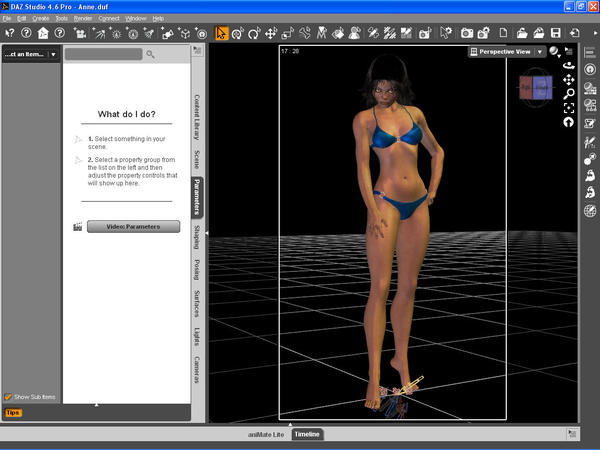
Task: Switch to the Surfaces side tab
Action: click(197, 304)
